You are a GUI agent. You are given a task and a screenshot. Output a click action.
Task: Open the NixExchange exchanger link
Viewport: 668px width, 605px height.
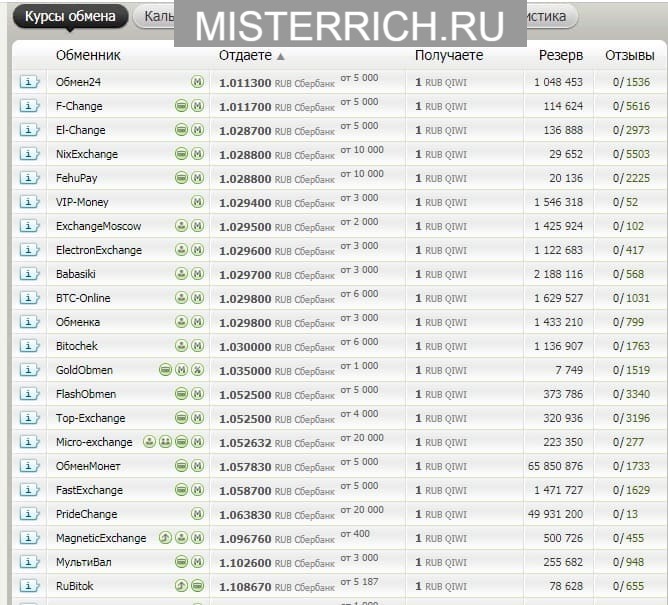[87, 154]
